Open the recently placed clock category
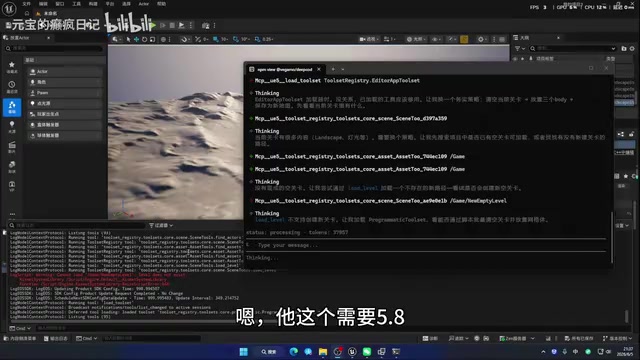This screenshot has width=640, height=360. pos(12,87)
